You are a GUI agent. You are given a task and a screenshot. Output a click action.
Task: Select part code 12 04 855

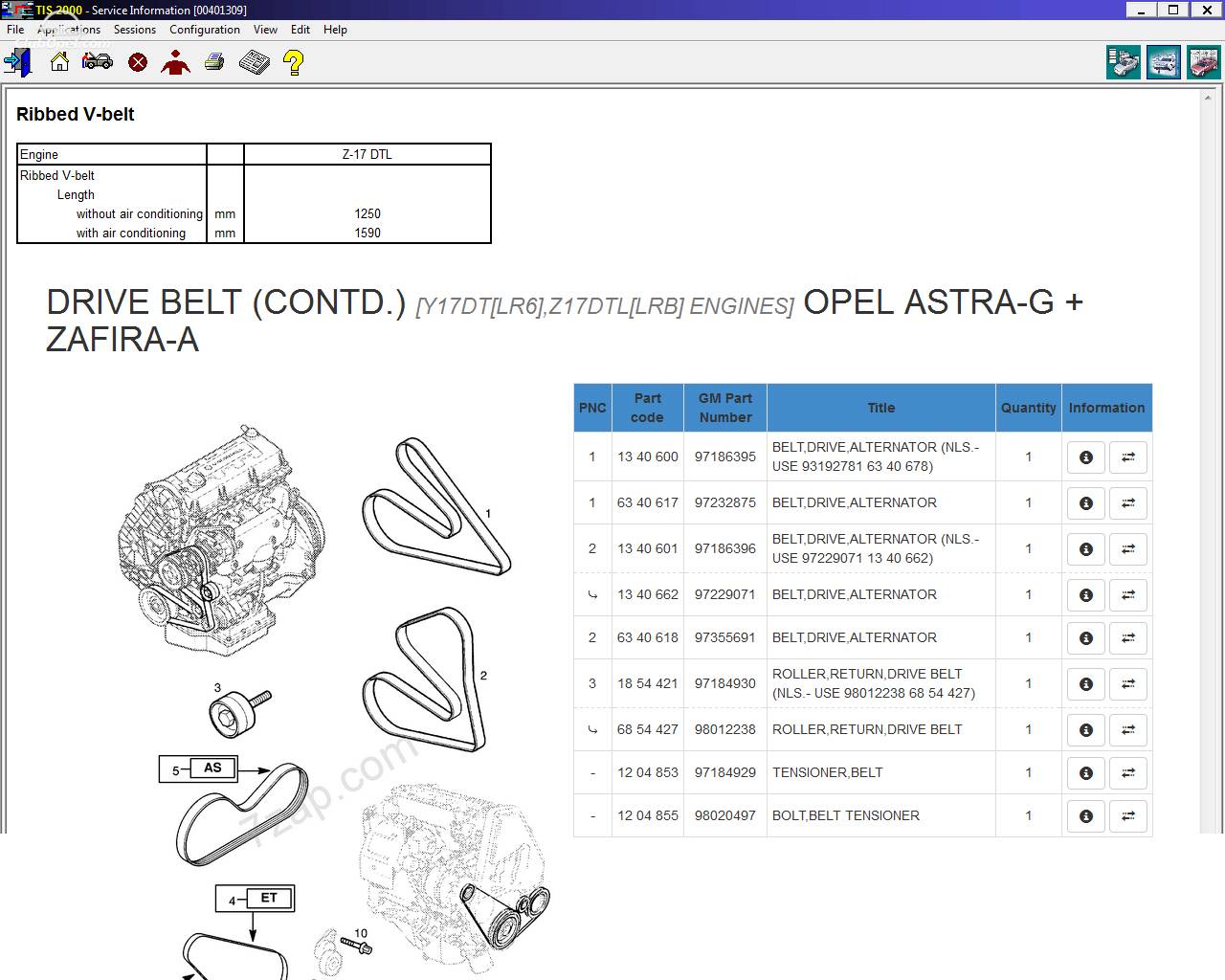tap(648, 816)
